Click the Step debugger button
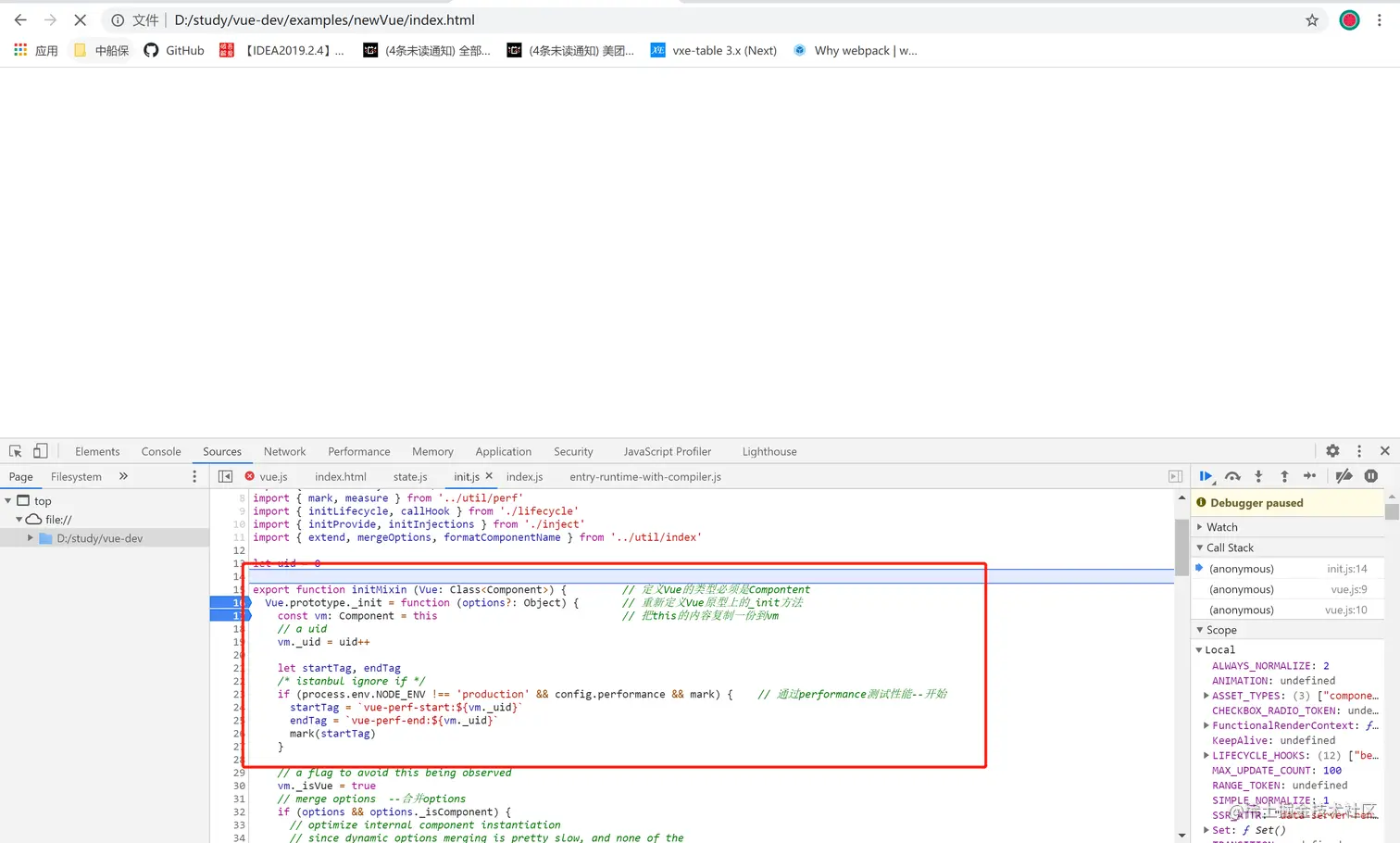 [x=1309, y=476]
